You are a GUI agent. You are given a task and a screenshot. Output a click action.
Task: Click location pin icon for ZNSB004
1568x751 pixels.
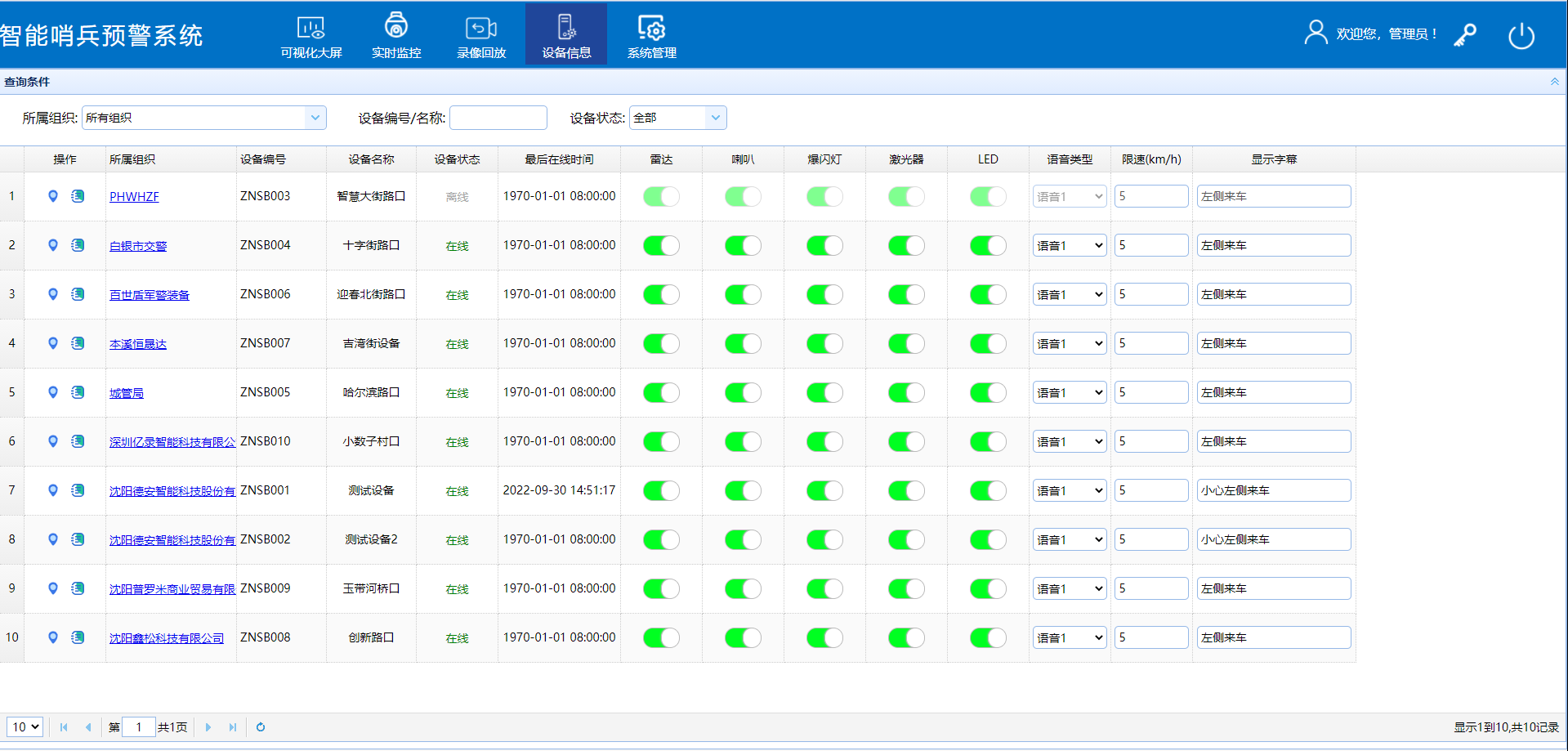(53, 245)
